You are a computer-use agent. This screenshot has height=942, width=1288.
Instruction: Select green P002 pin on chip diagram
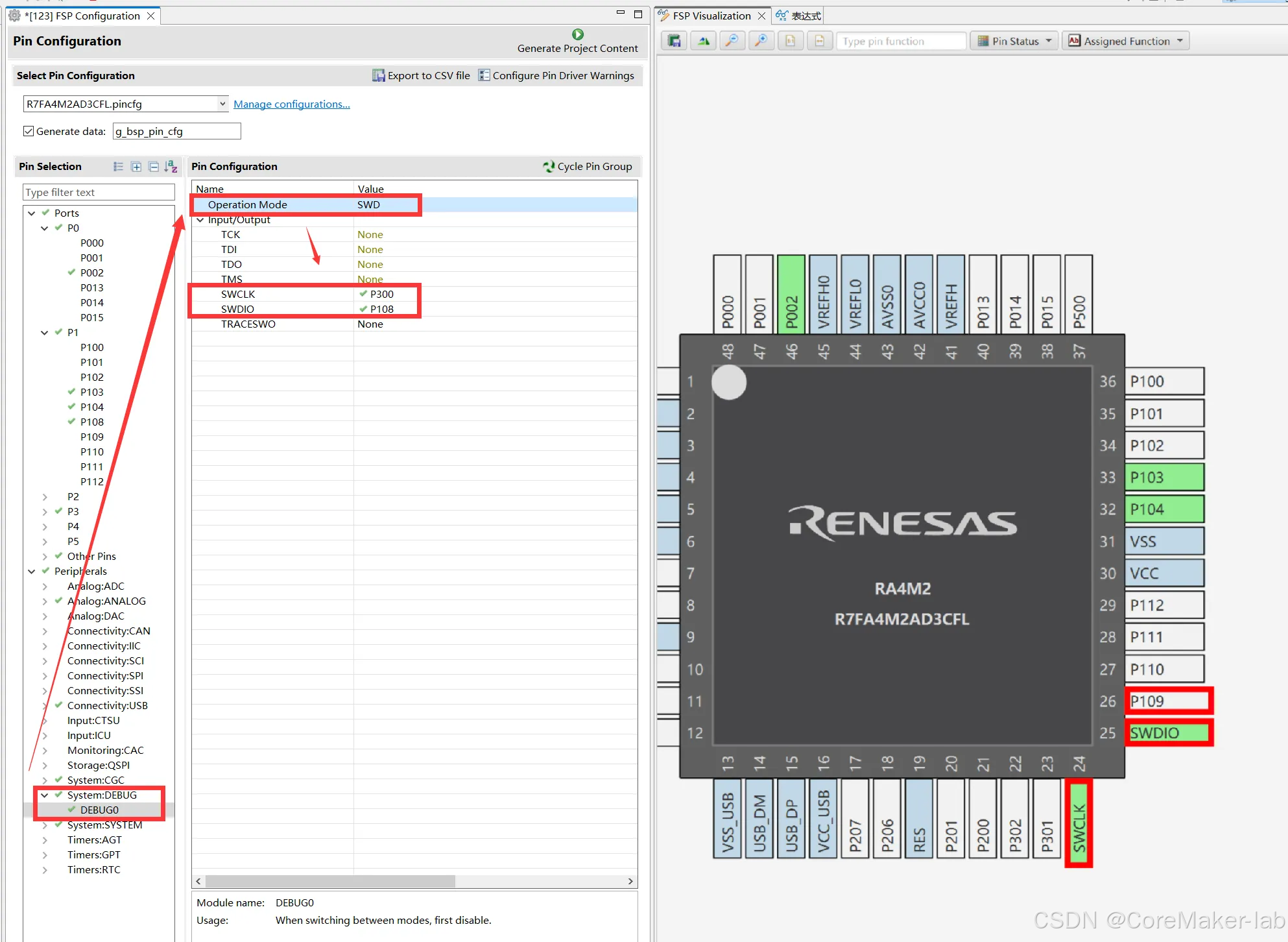791,294
